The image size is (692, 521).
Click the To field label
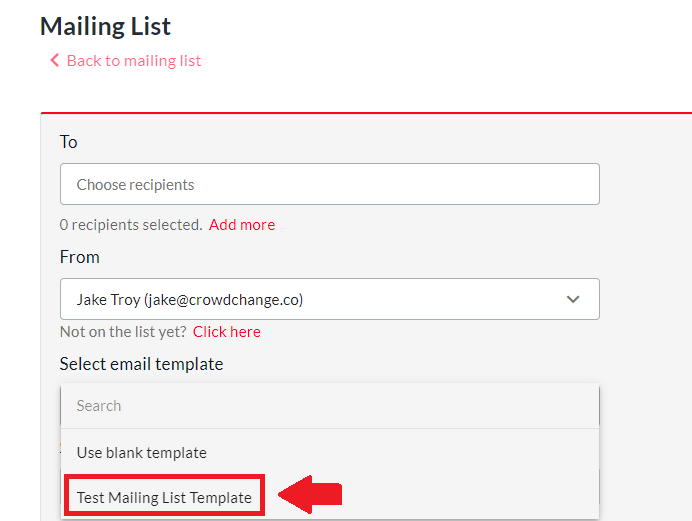pos(68,142)
